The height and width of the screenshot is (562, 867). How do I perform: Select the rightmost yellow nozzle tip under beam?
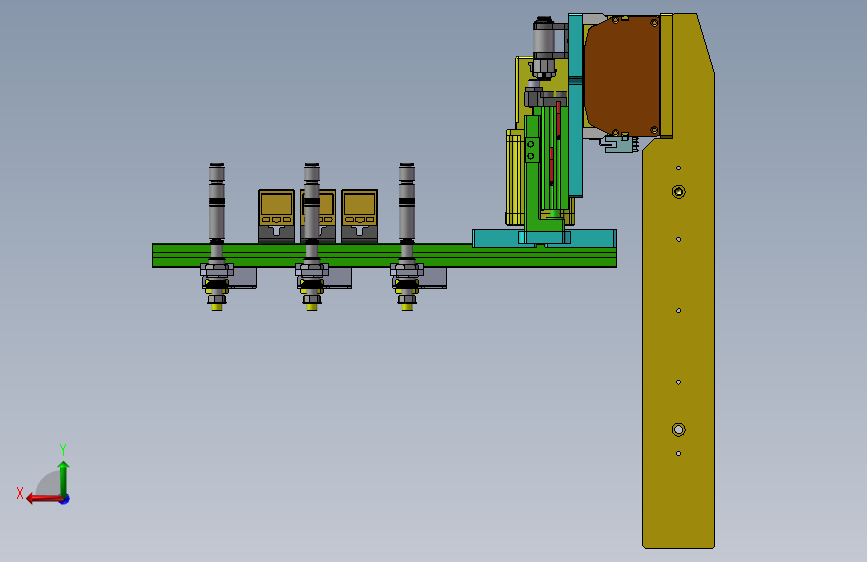tap(407, 307)
